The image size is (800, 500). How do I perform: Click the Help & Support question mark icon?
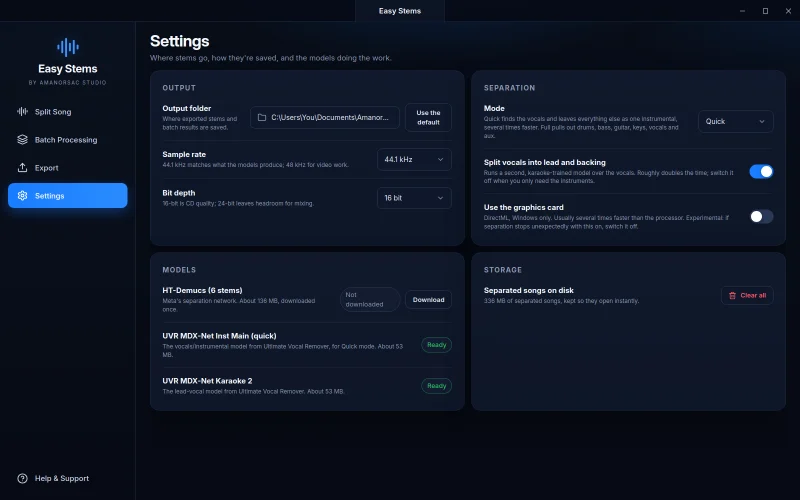click(x=22, y=478)
